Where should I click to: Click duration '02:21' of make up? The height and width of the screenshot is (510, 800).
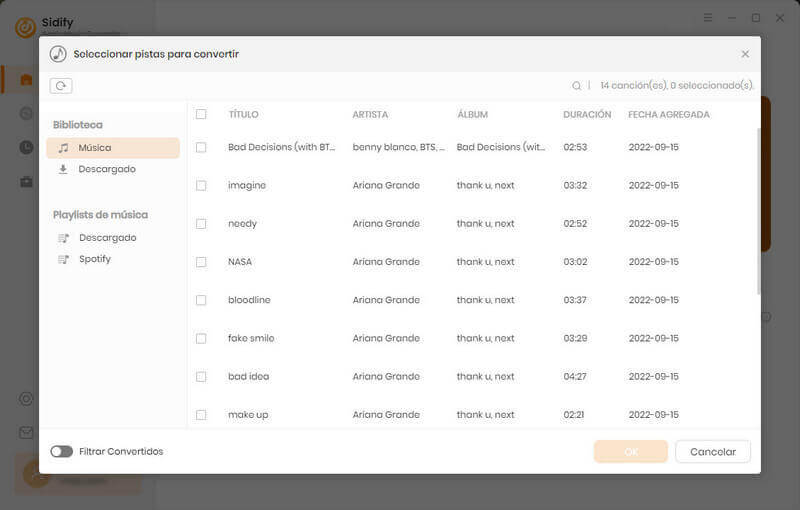tap(573, 415)
